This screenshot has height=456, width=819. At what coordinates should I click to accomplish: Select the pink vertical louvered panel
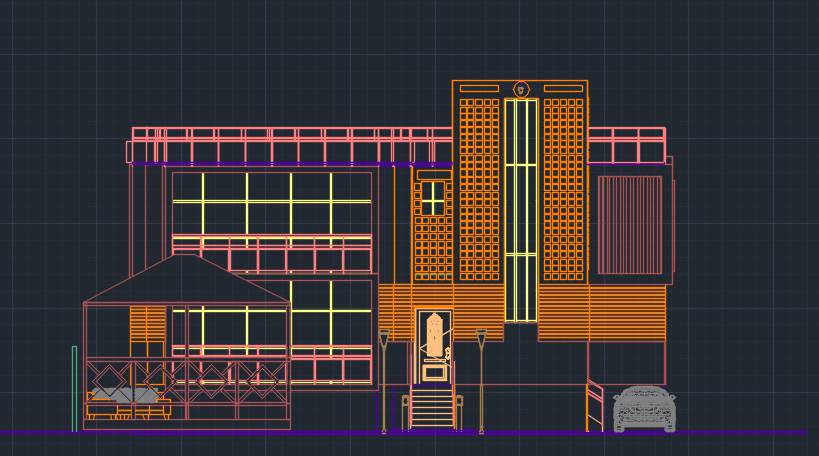tap(630, 224)
